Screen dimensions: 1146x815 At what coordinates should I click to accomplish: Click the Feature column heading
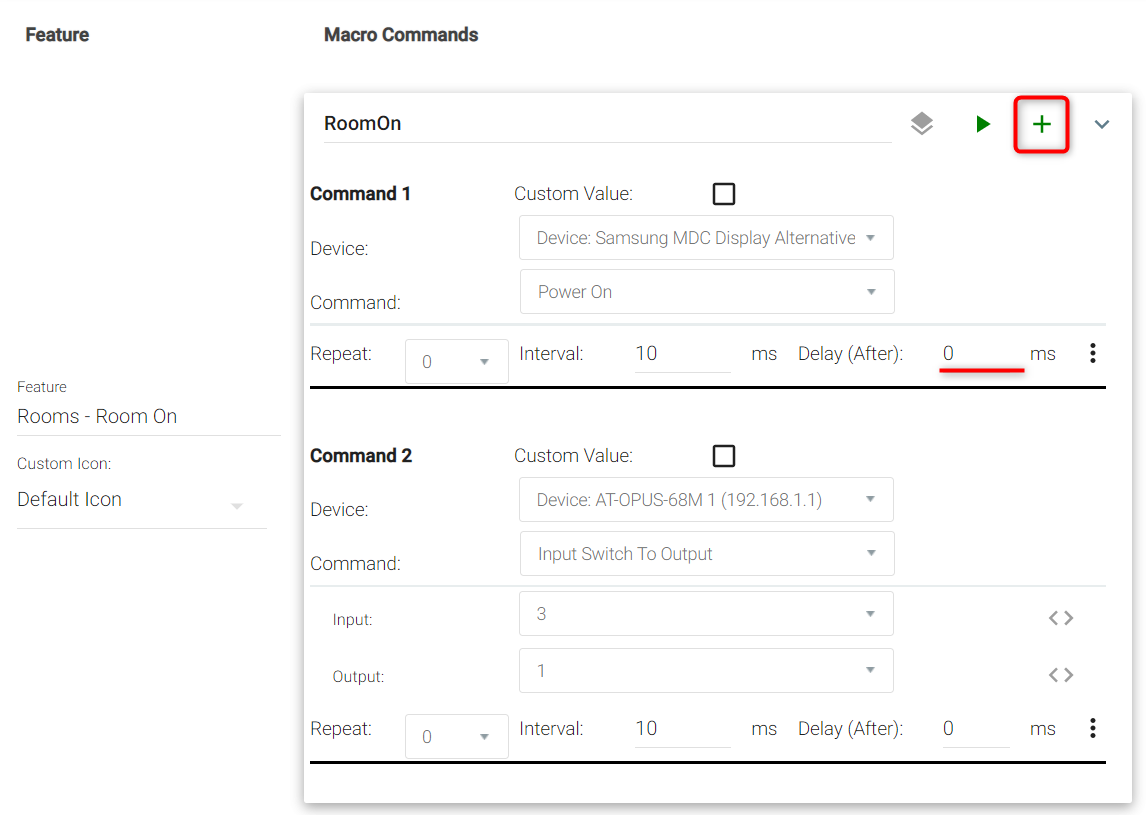57,34
